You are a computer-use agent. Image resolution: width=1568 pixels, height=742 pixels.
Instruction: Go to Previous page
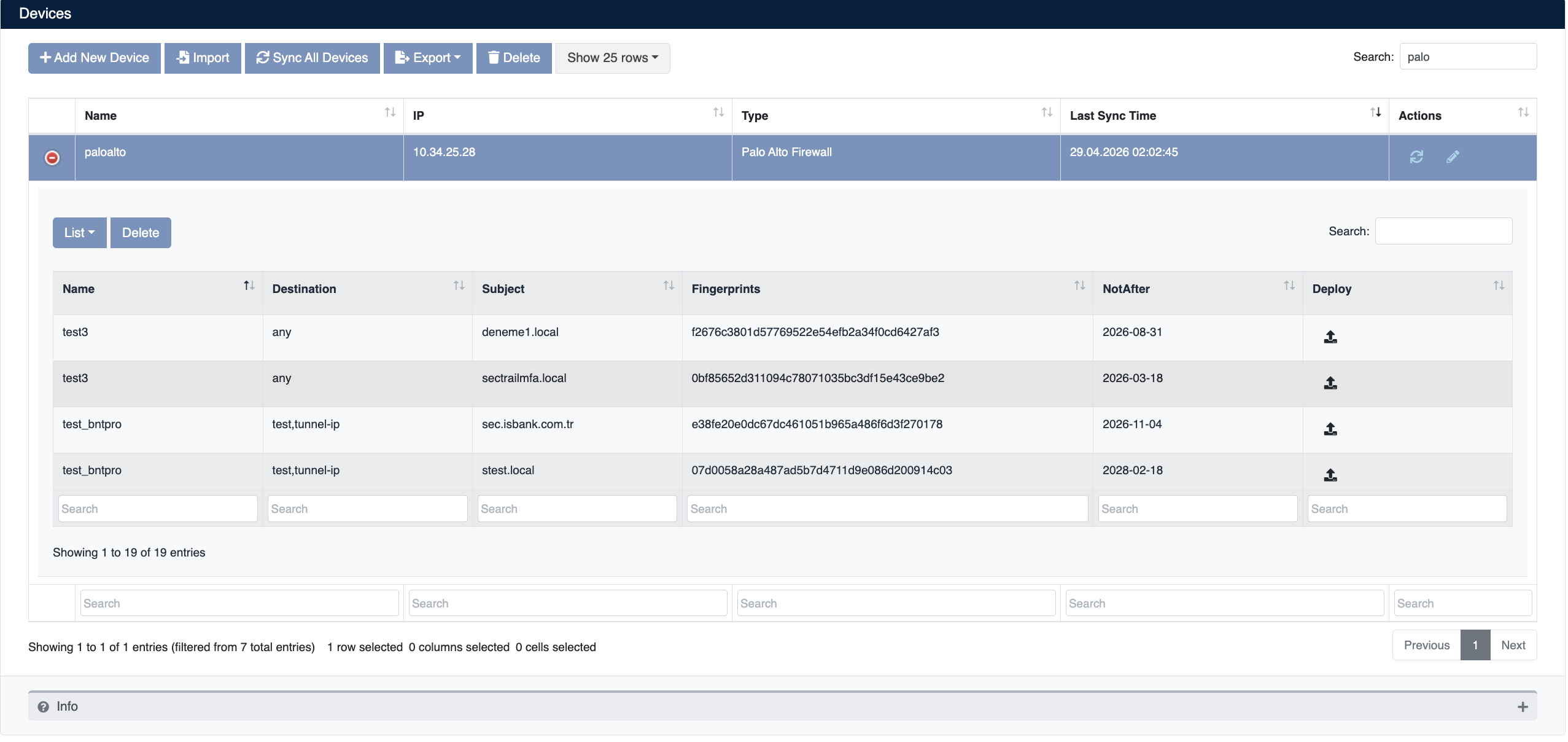(1426, 645)
